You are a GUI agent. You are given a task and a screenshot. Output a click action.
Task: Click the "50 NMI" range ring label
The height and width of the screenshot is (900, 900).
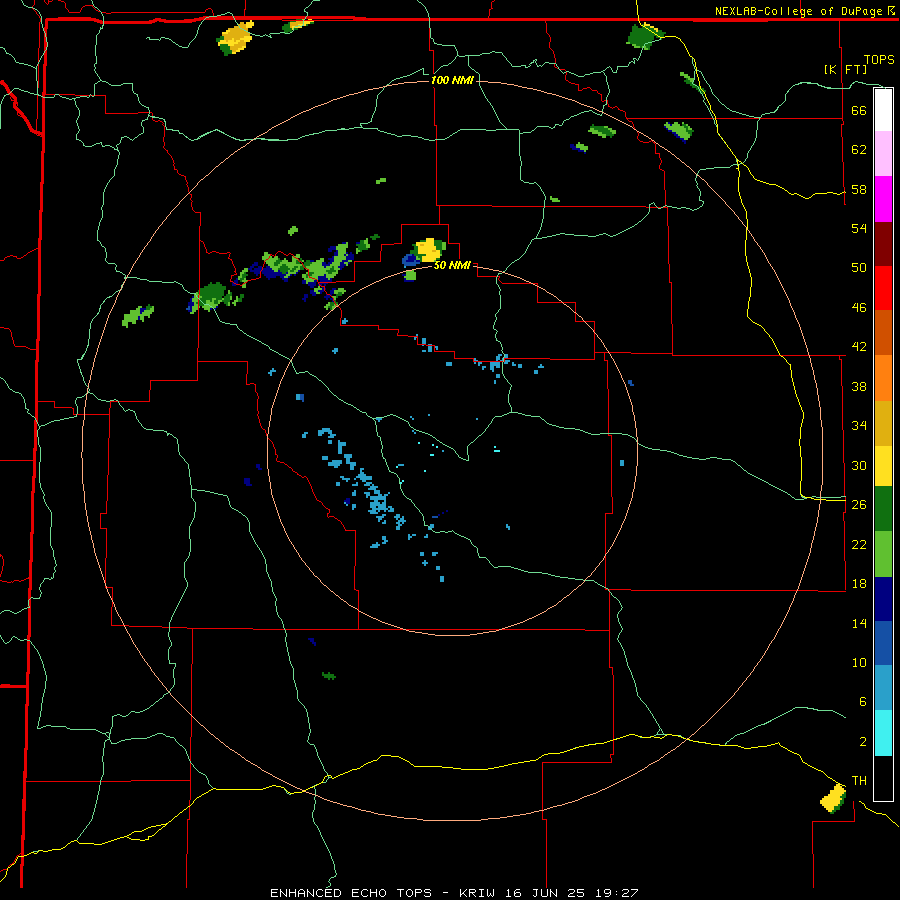coord(452,265)
